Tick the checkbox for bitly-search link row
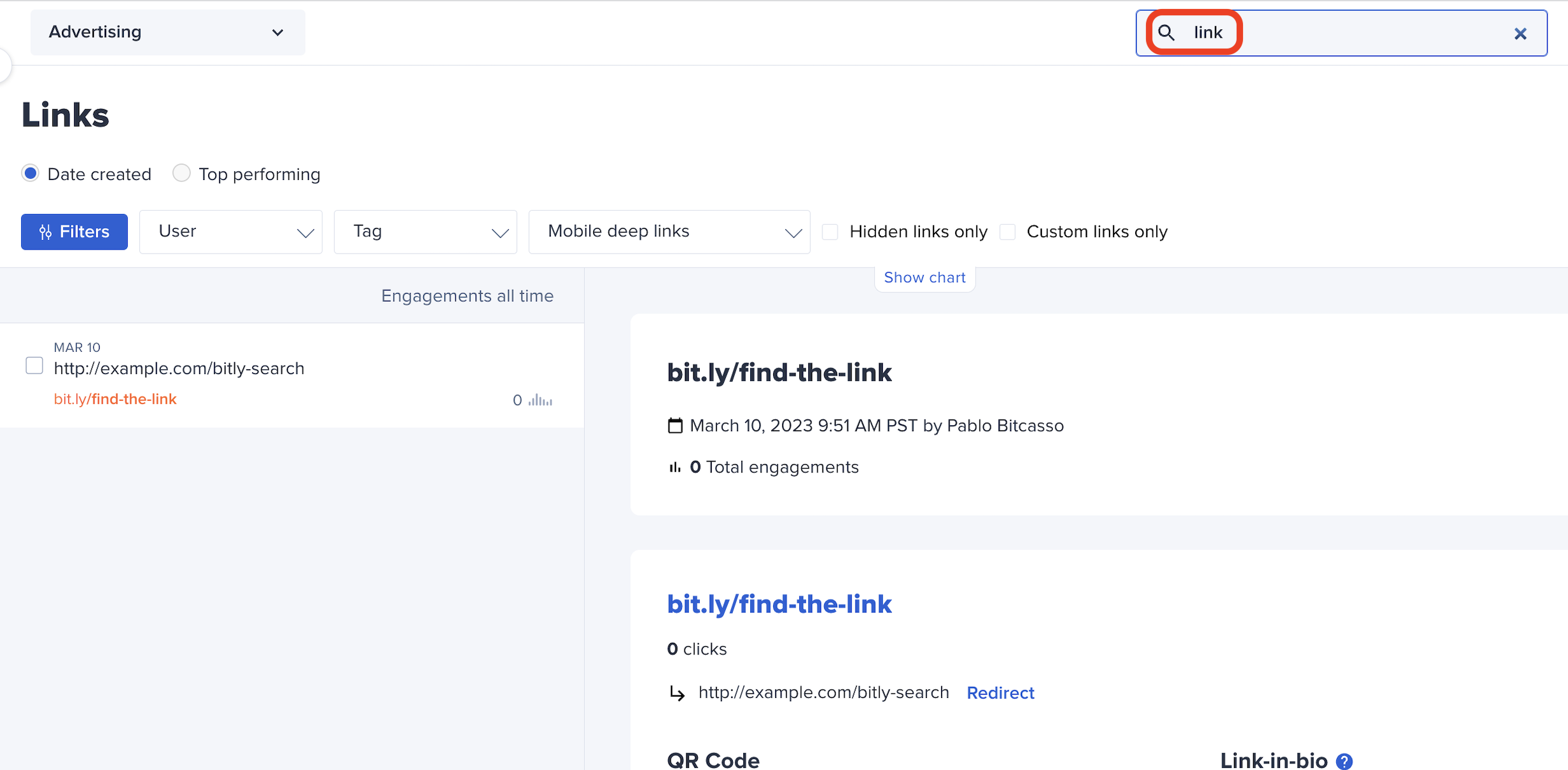The image size is (1568, 770). point(34,366)
